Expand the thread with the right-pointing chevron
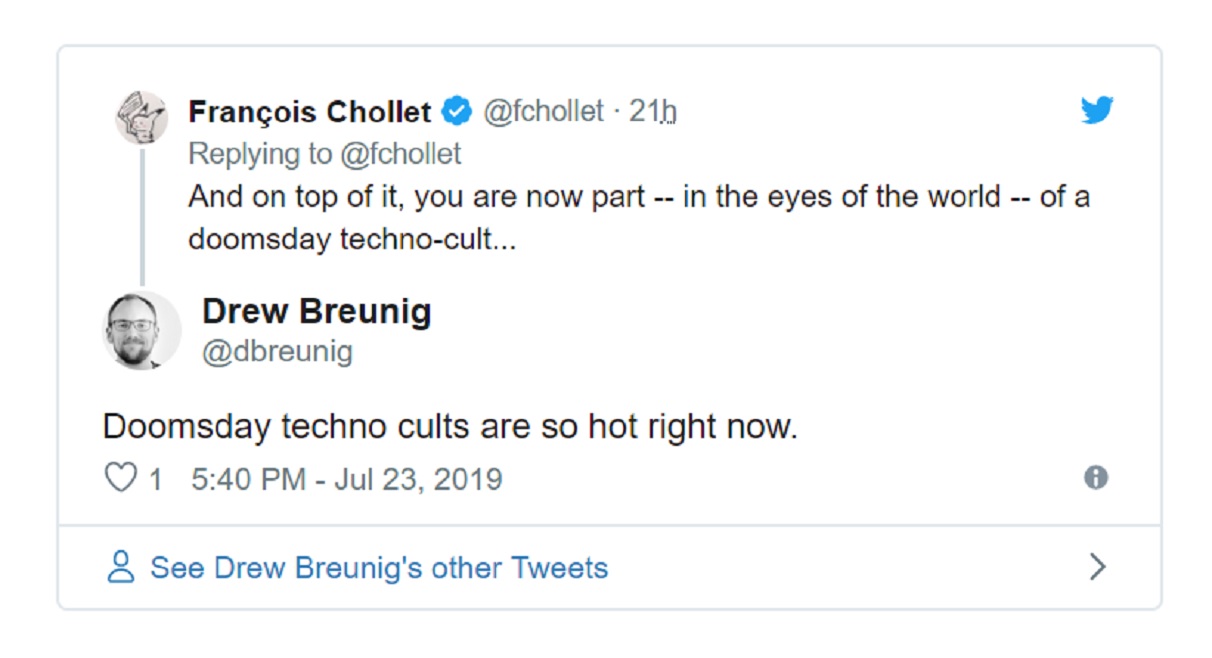The image size is (1212, 658). pos(1096,566)
